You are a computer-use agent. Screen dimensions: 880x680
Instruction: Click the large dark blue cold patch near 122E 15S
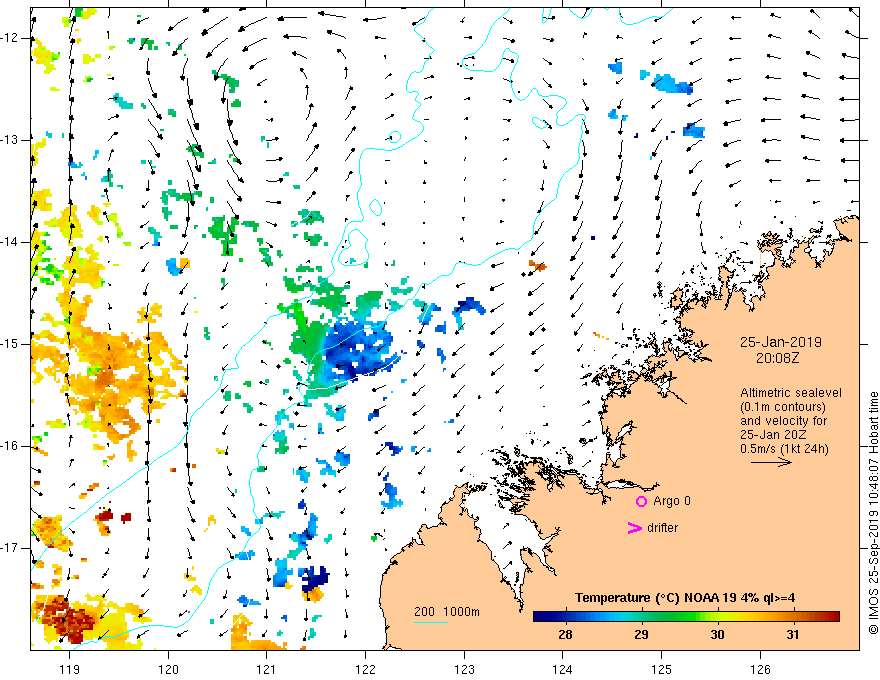357,351
